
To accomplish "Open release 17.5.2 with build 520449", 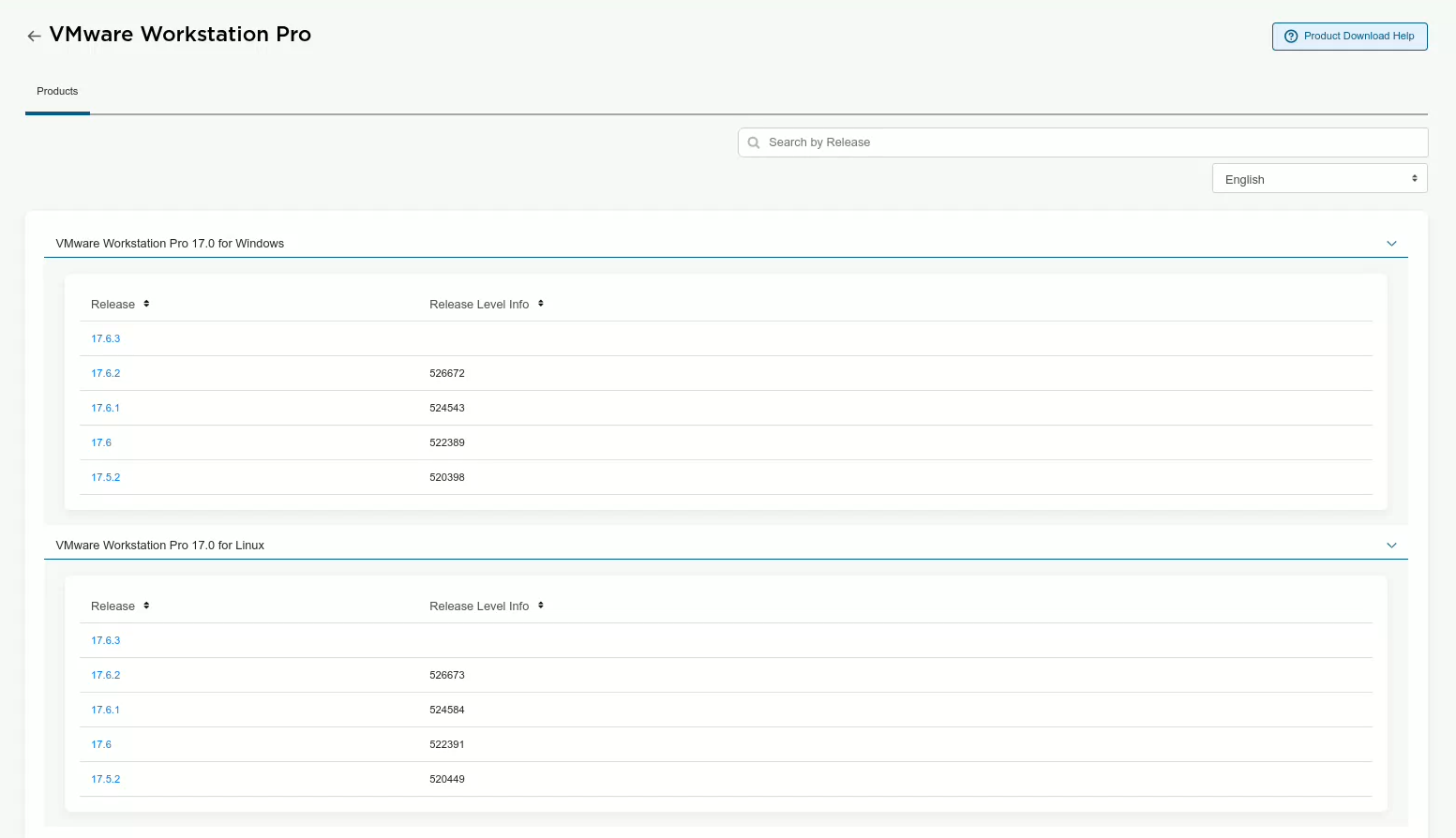I will click(105, 779).
